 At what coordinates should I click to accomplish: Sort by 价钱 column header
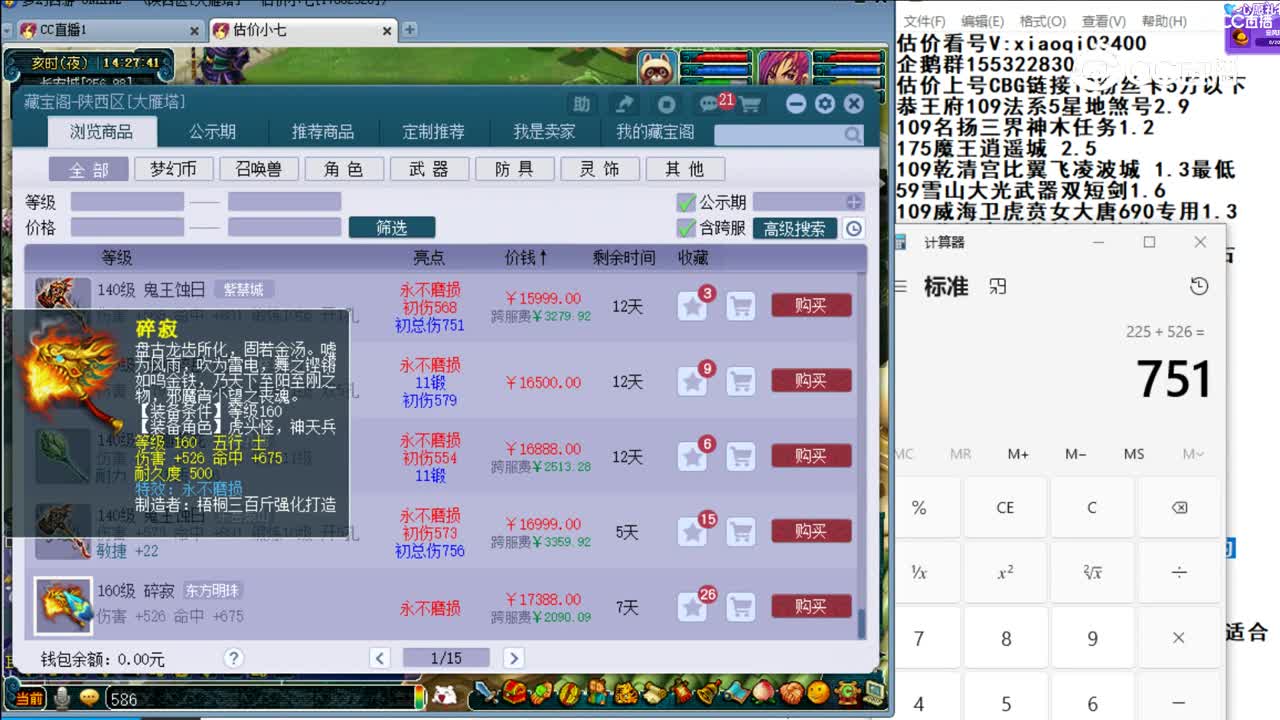click(525, 258)
